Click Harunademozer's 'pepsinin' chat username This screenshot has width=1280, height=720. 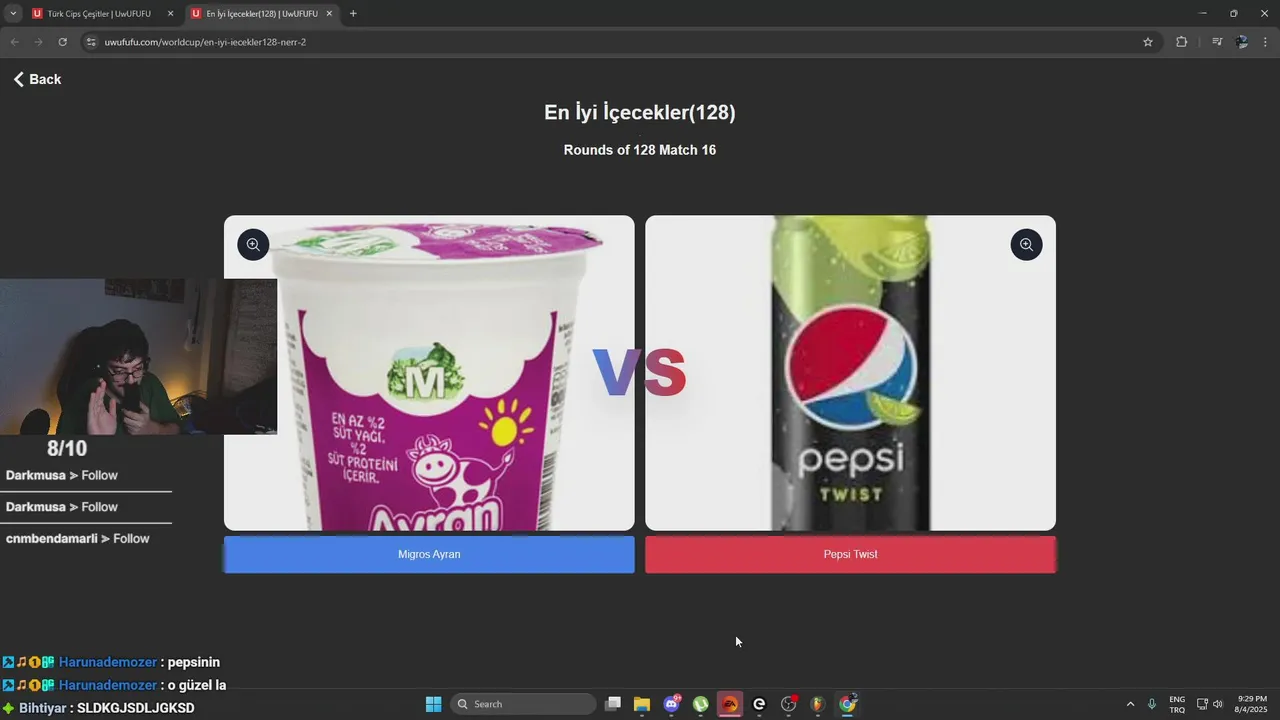tap(108, 662)
